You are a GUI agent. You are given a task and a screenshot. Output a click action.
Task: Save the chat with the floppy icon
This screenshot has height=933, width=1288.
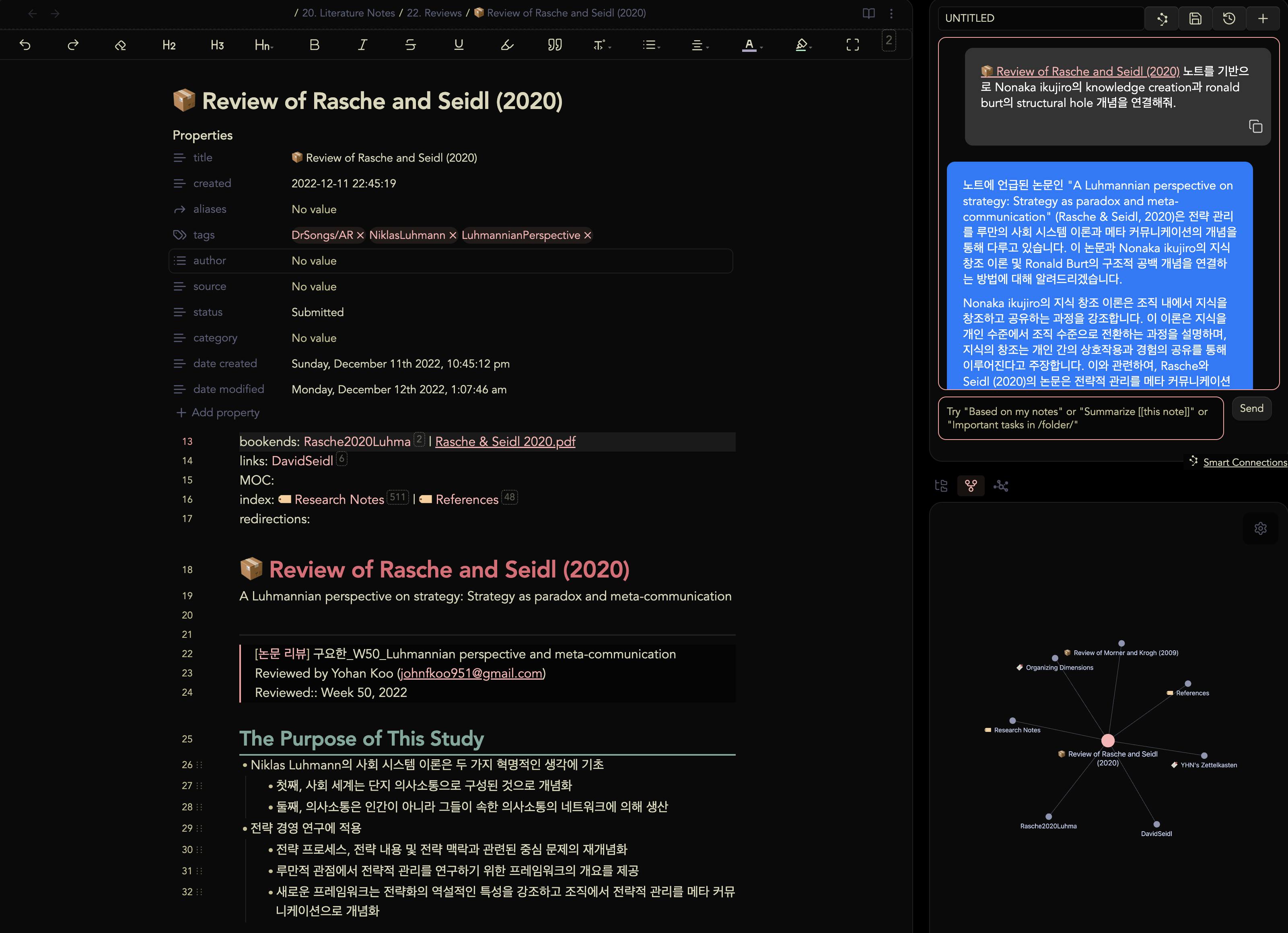point(1195,19)
